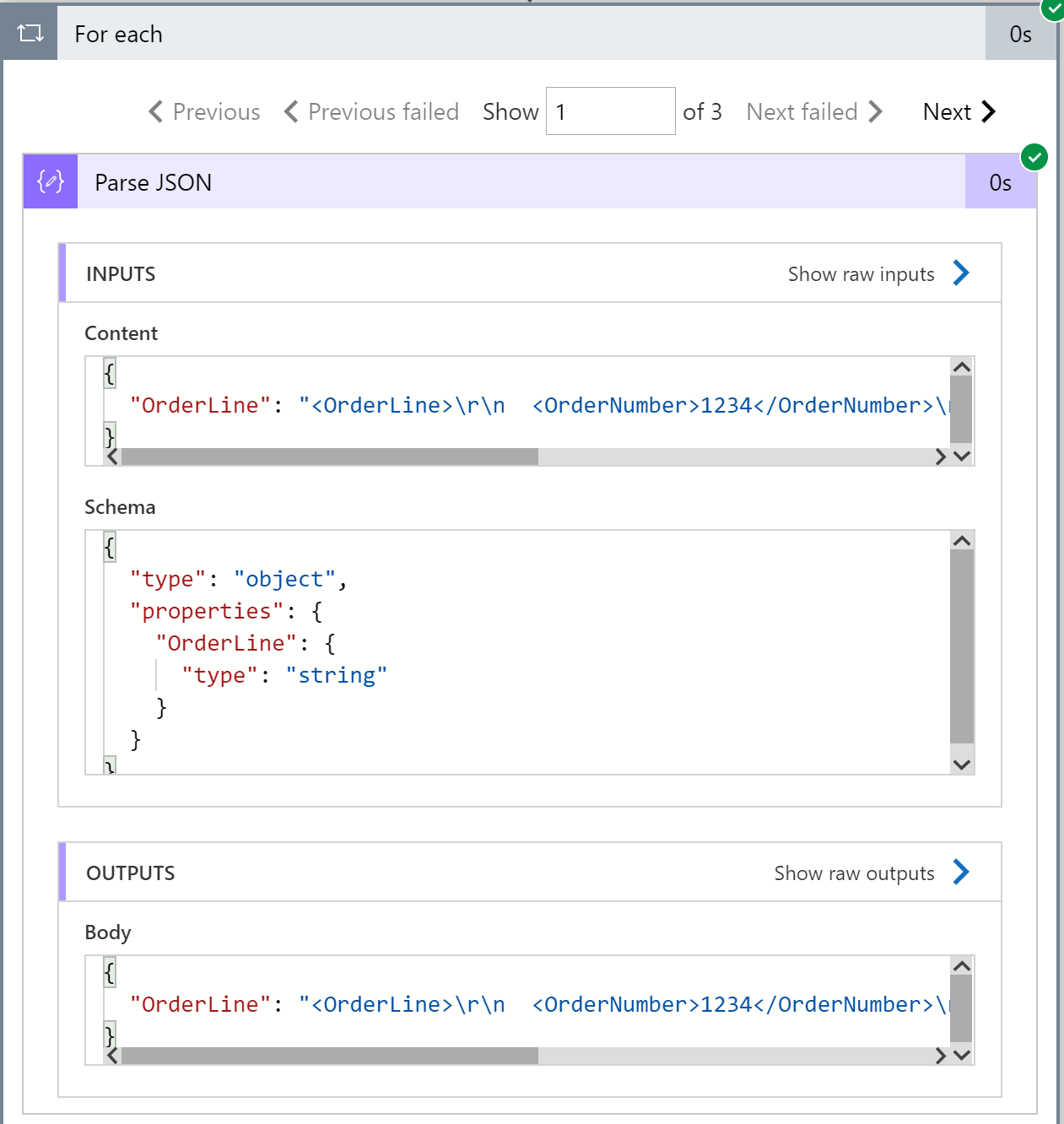Click the 0s duration badge on Parse JSON

[1001, 181]
